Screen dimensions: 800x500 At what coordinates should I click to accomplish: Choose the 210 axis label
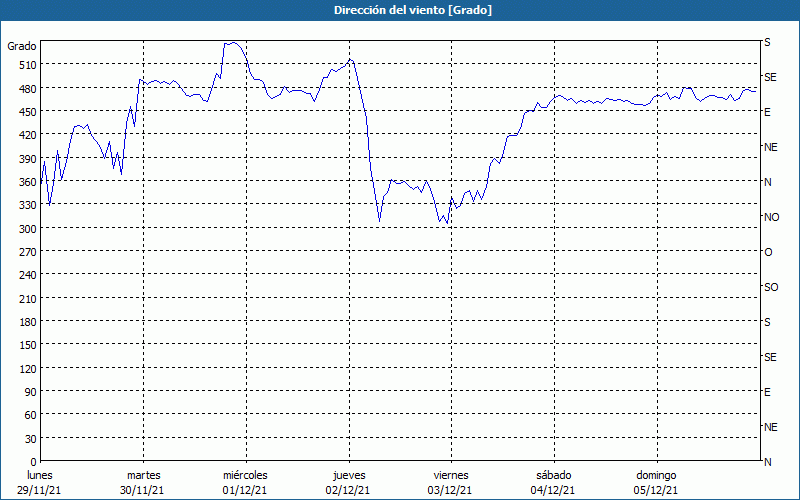pyautogui.click(x=29, y=299)
